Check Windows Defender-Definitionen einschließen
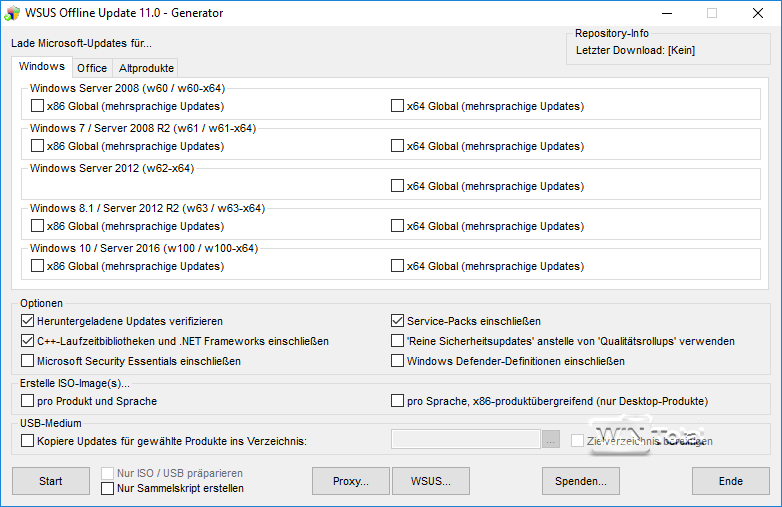 [x=398, y=361]
